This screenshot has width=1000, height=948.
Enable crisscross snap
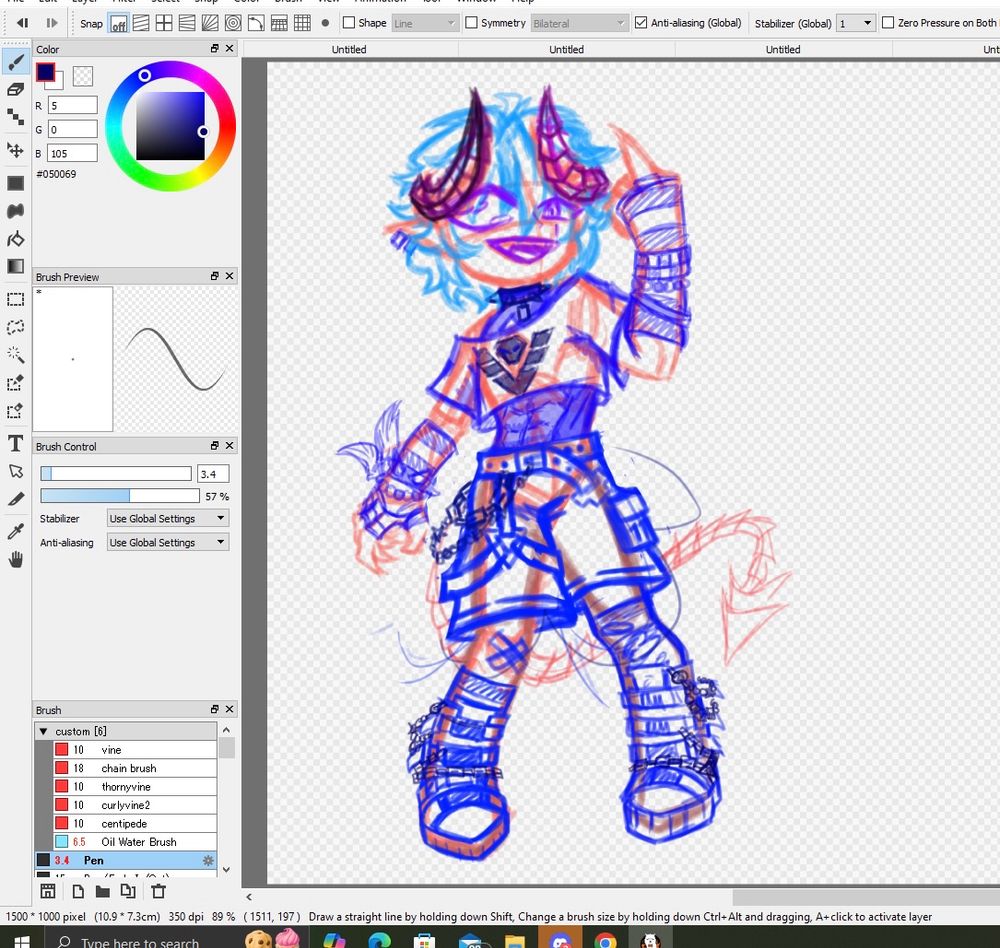[164, 24]
